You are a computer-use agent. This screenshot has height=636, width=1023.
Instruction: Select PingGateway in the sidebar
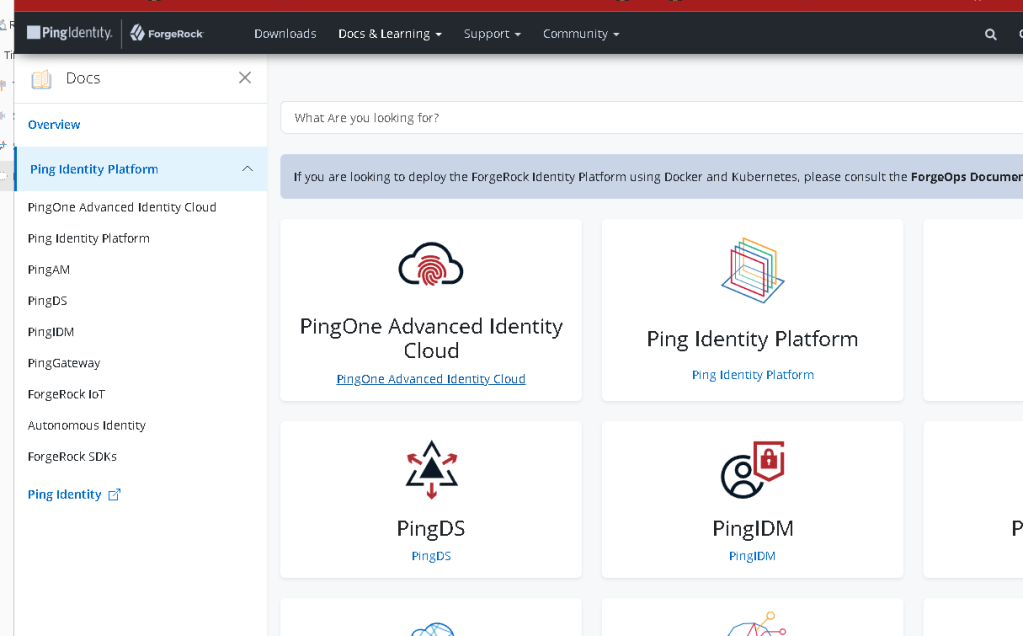coord(64,363)
